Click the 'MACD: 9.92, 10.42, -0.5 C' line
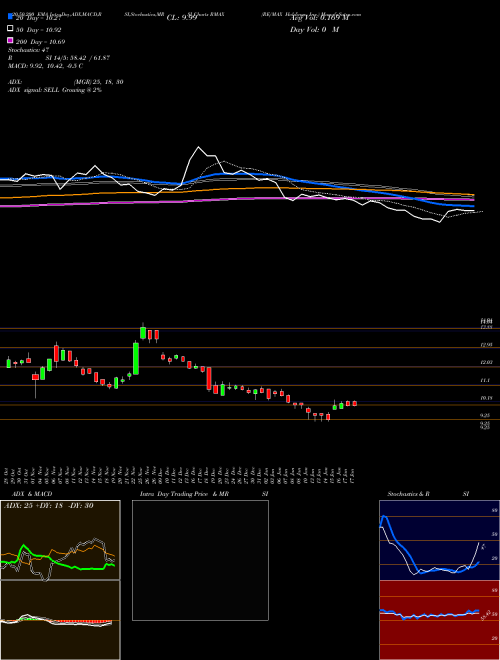Viewport: 500px width, 660px height. (45, 66)
